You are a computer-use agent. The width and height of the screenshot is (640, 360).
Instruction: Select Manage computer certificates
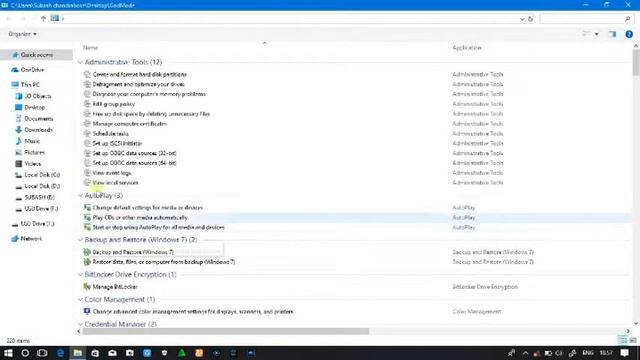point(130,124)
